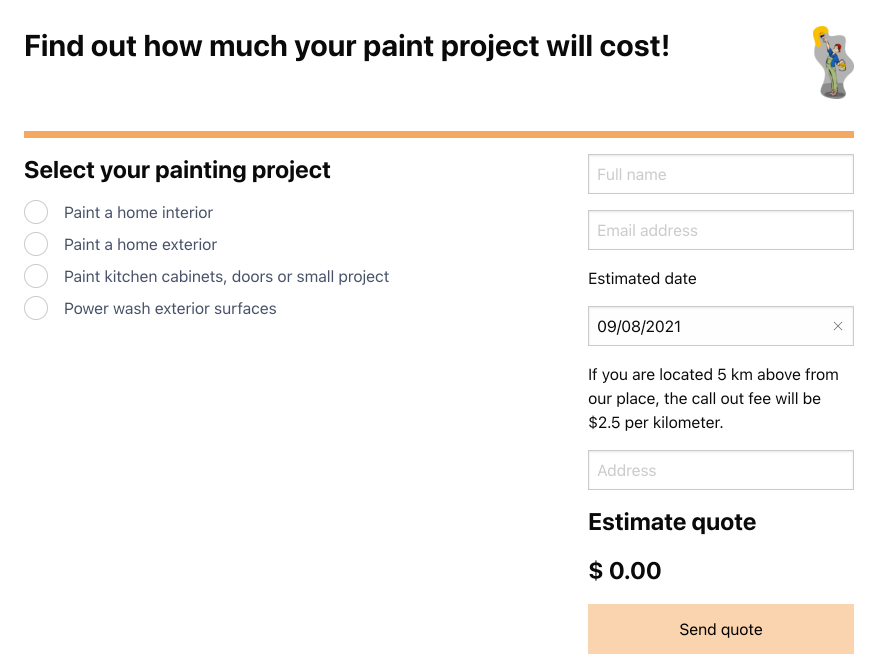The width and height of the screenshot is (880, 660).
Task: Focus the Full name input field
Action: [721, 174]
